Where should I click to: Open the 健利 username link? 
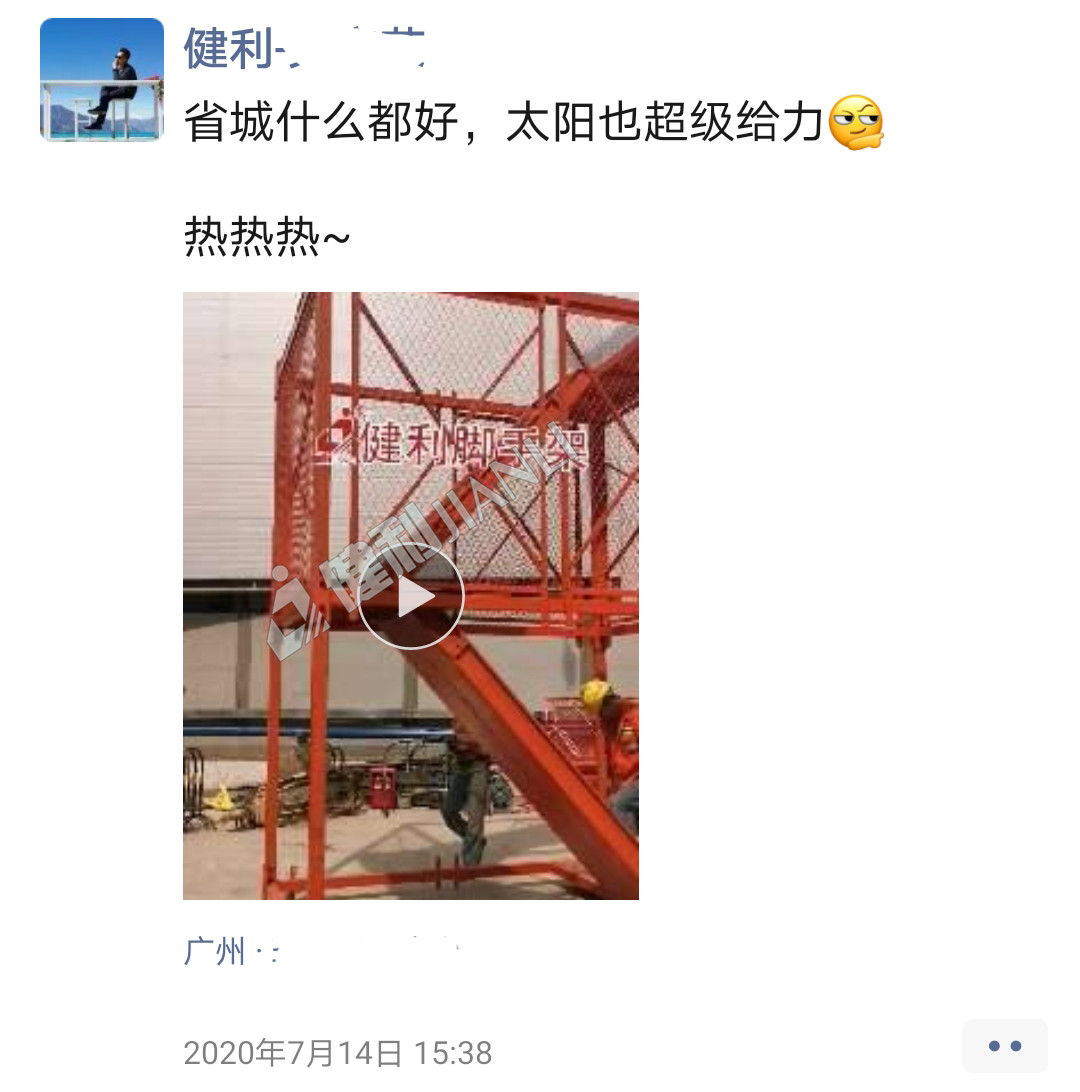(x=304, y=49)
